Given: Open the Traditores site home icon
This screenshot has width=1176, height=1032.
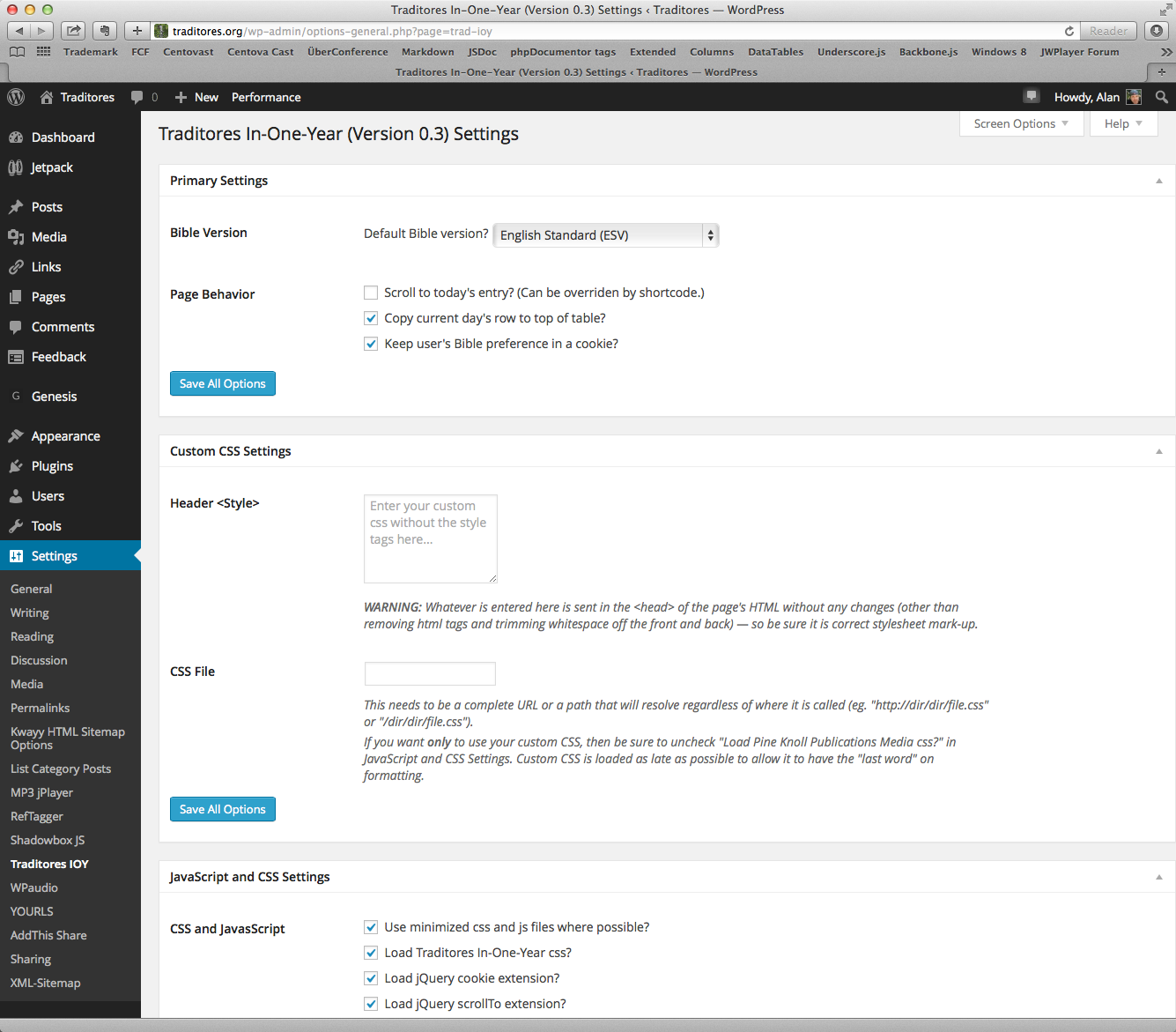Looking at the screenshot, I should (47, 97).
